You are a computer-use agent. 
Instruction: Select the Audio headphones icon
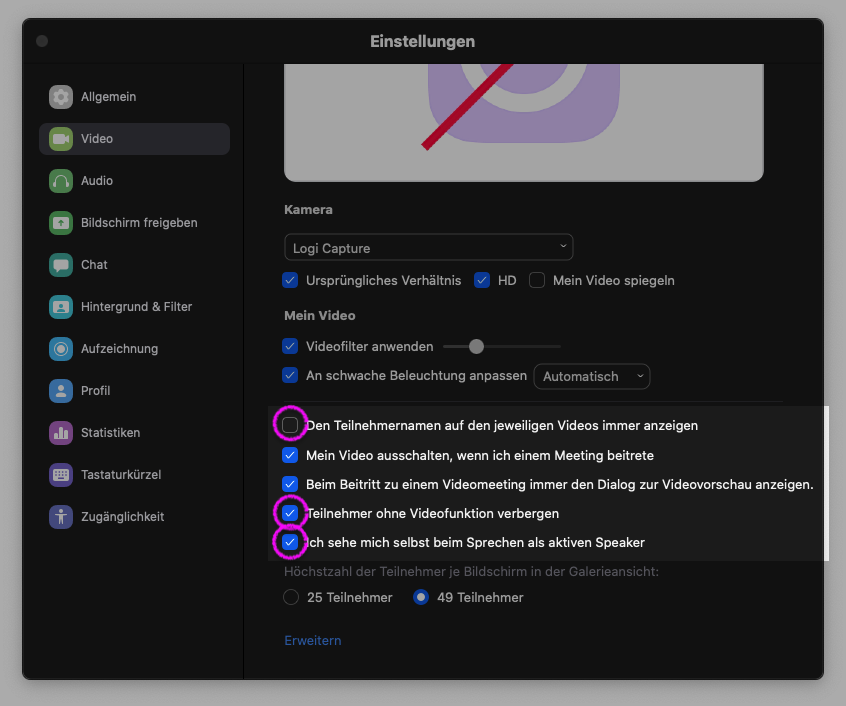(61, 181)
